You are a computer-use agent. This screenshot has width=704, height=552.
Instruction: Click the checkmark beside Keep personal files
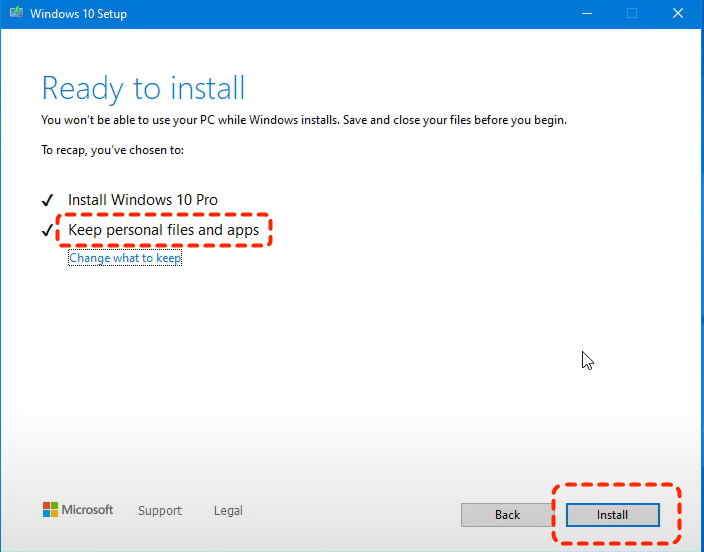click(47, 230)
